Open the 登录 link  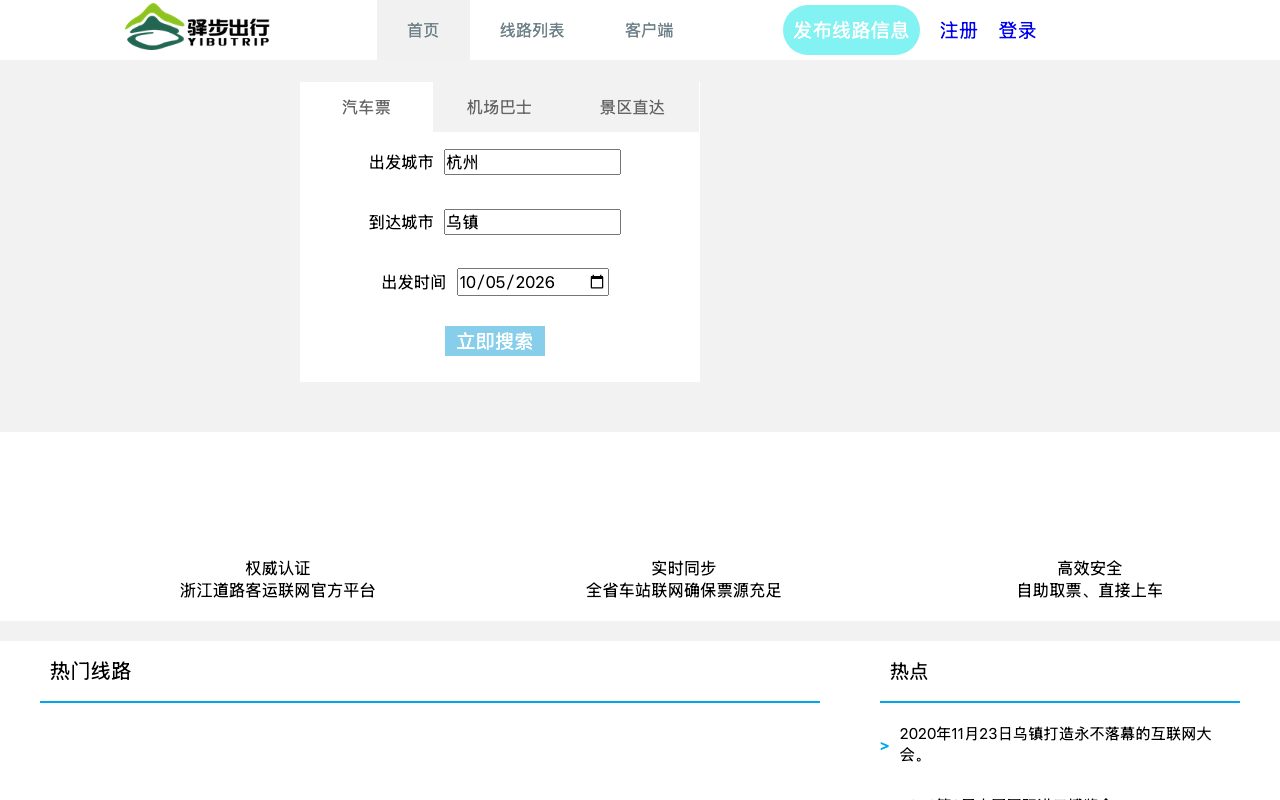click(x=1017, y=30)
